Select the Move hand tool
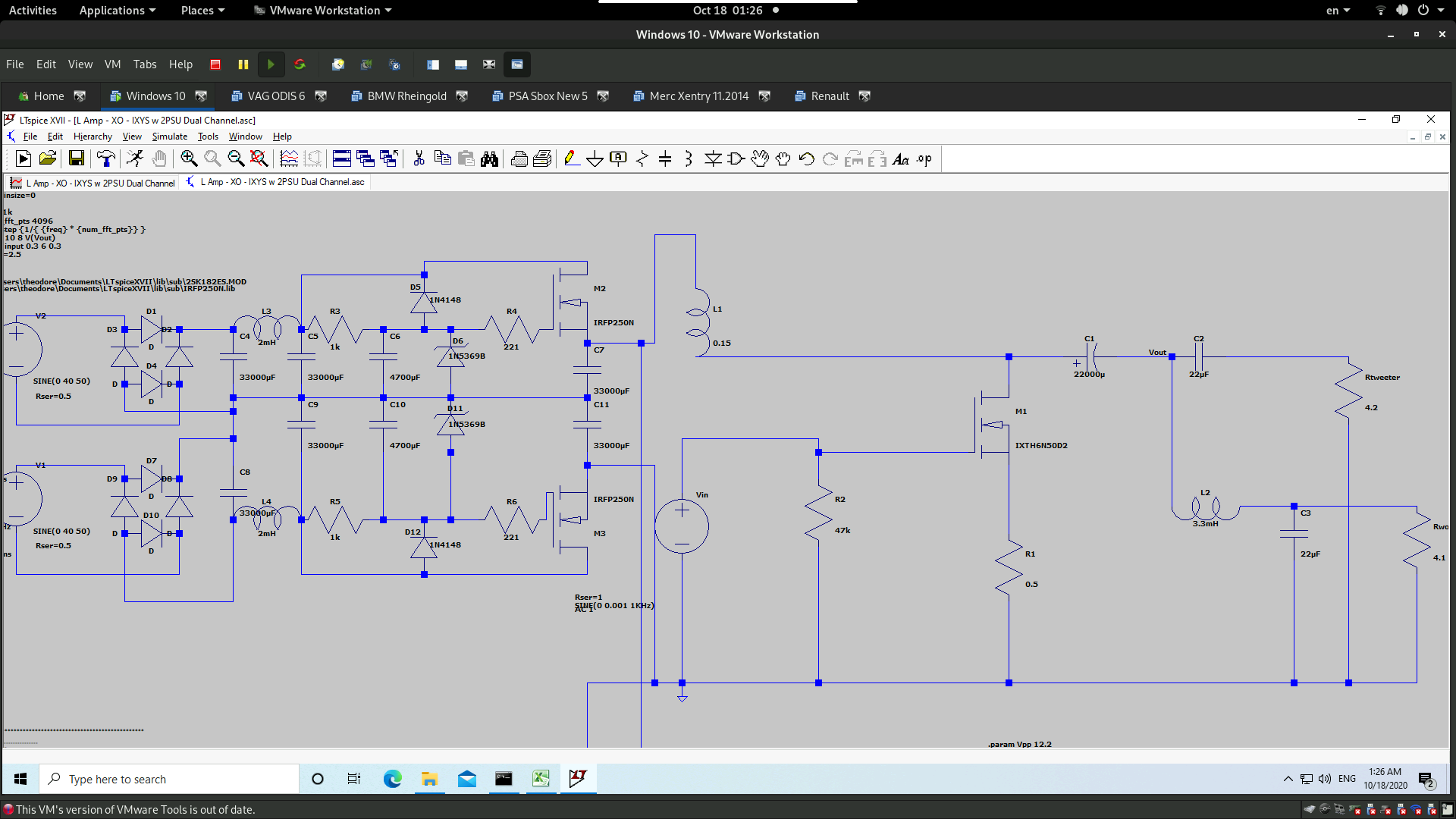The width and height of the screenshot is (1456, 819). (x=759, y=158)
